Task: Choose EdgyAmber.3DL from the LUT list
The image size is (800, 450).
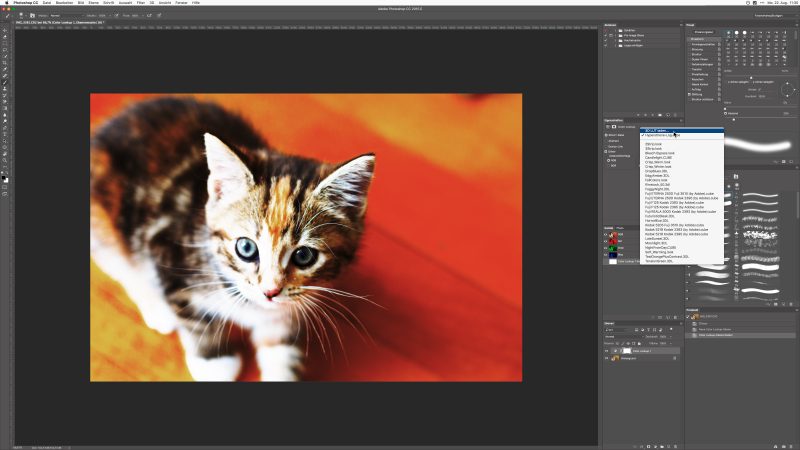Action: pos(682,176)
